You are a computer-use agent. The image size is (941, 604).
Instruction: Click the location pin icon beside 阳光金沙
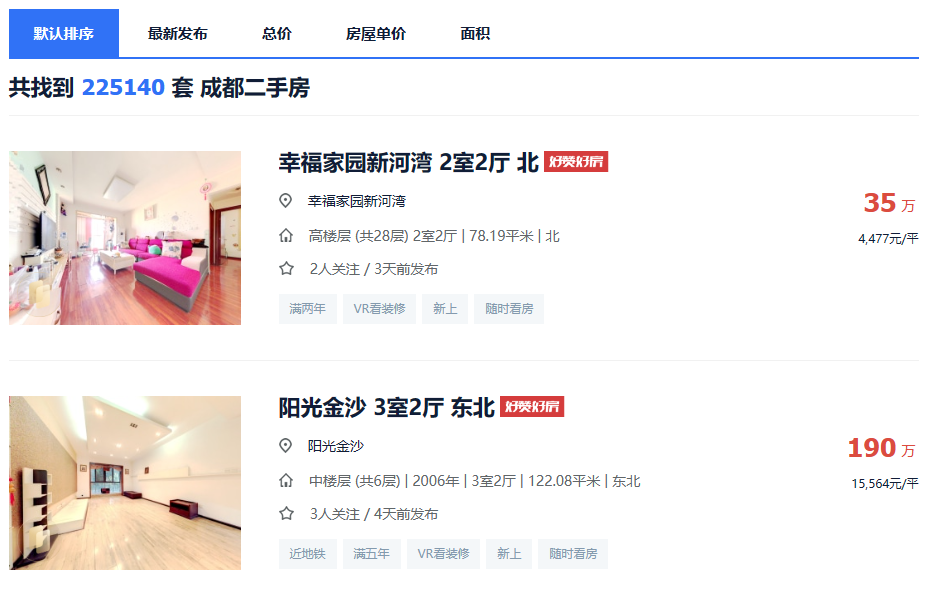[x=286, y=446]
